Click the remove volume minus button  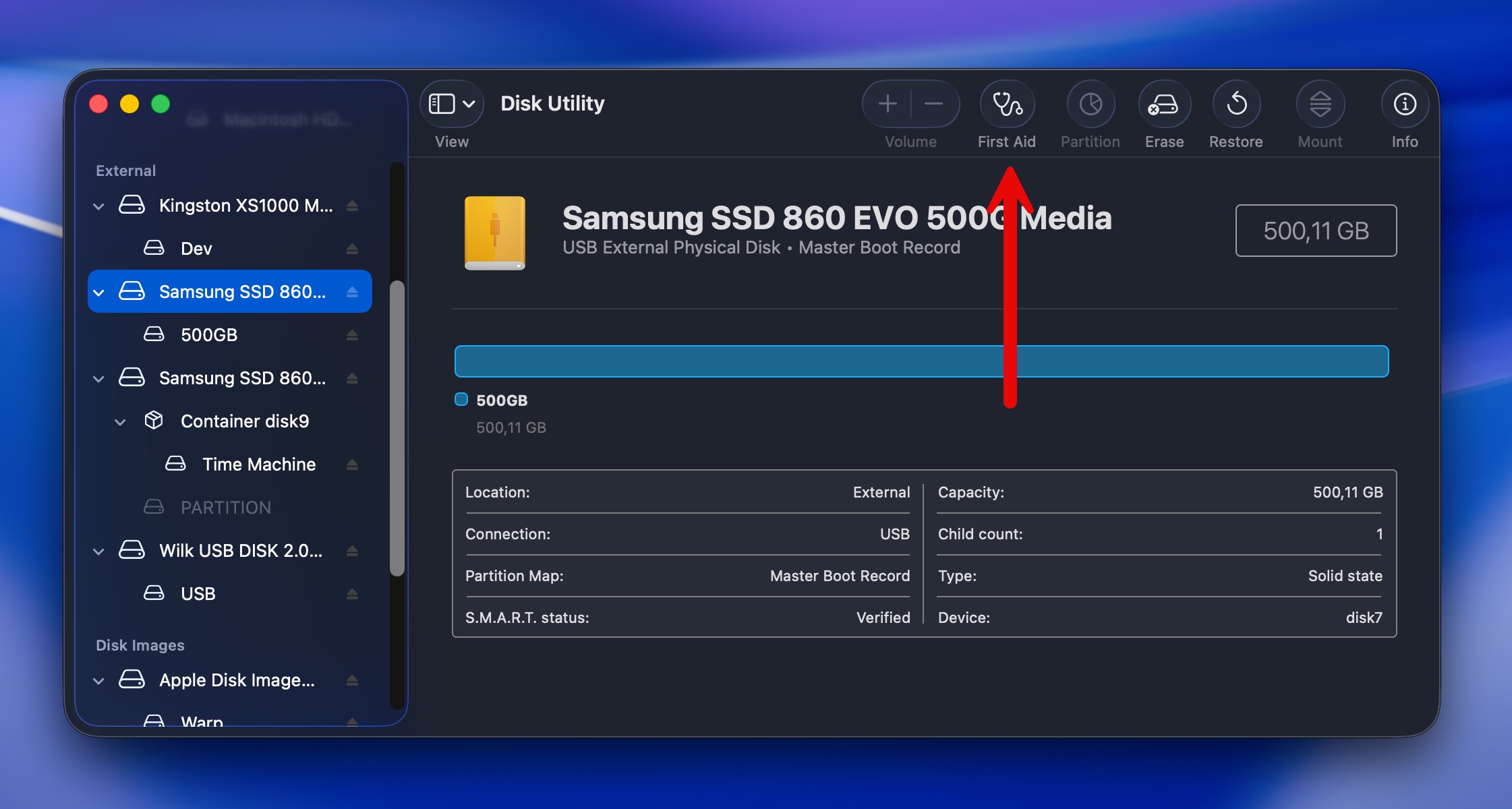[x=933, y=104]
